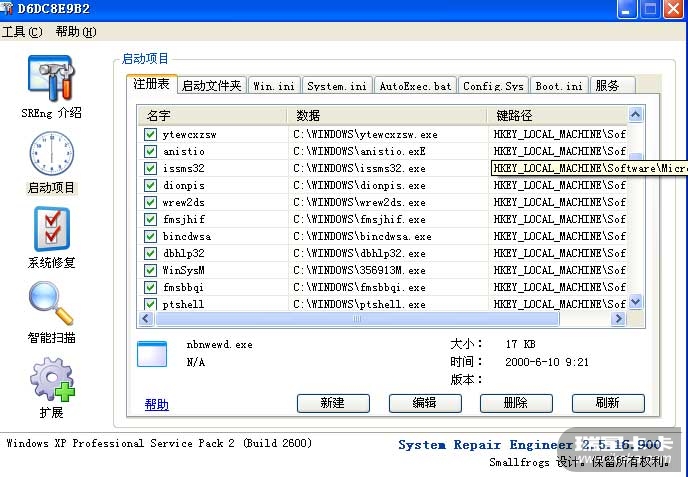Sort list by 数据 column header

point(387,115)
